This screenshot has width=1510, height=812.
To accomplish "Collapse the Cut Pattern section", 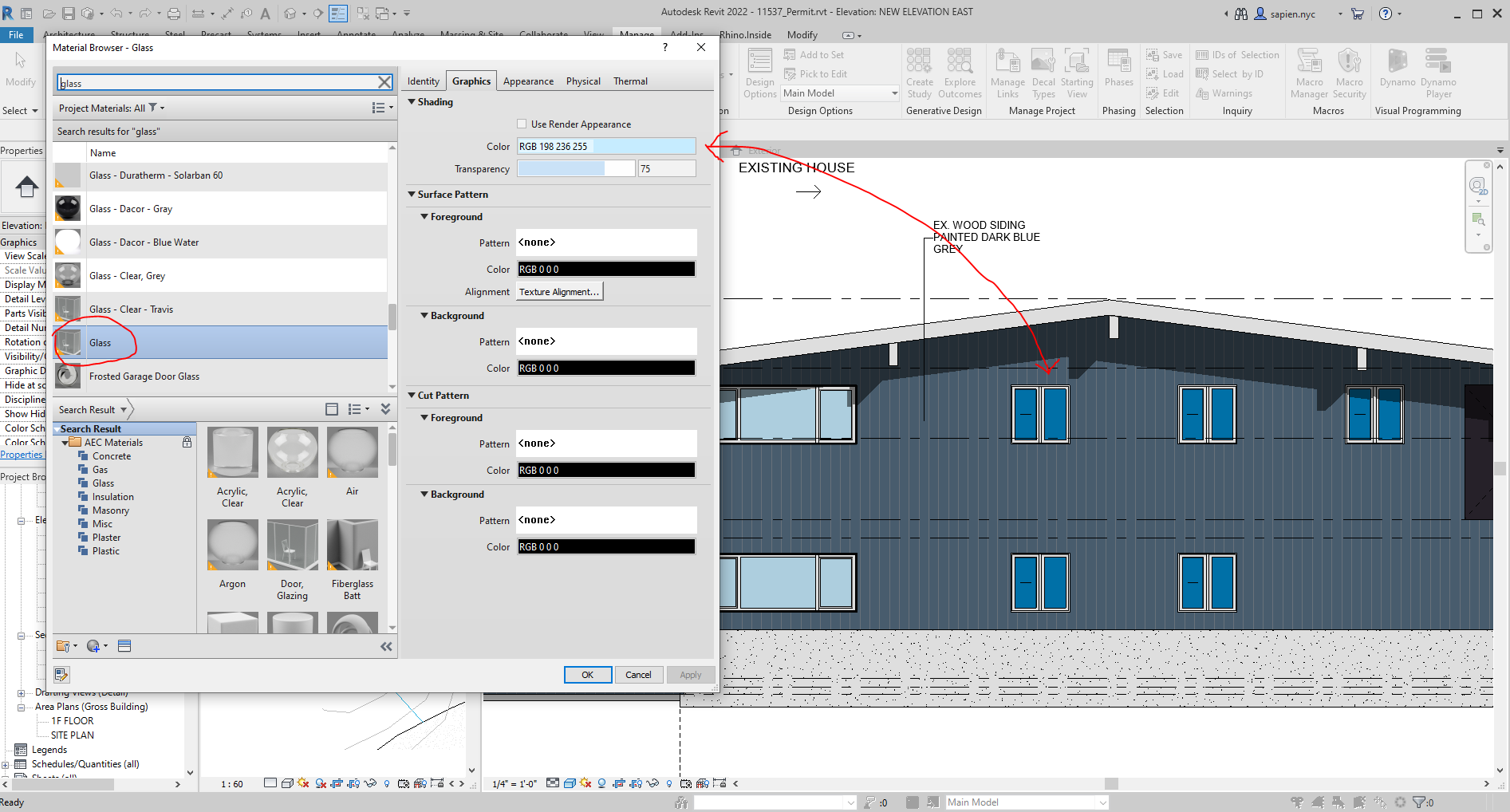I will point(412,396).
